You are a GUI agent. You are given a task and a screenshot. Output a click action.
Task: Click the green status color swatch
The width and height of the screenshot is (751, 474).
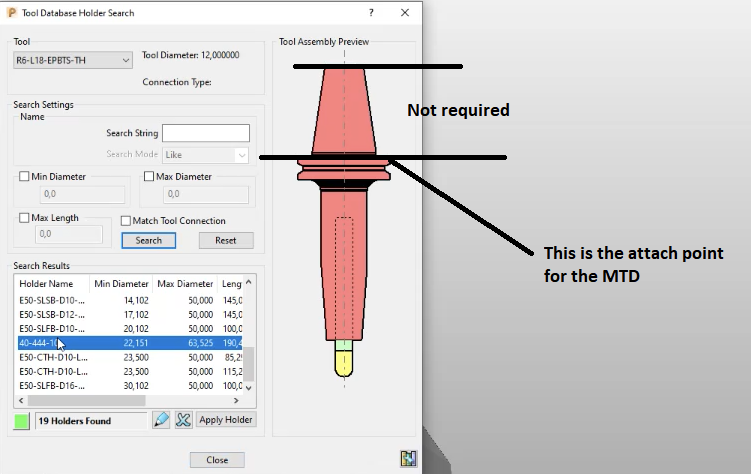coord(22,421)
